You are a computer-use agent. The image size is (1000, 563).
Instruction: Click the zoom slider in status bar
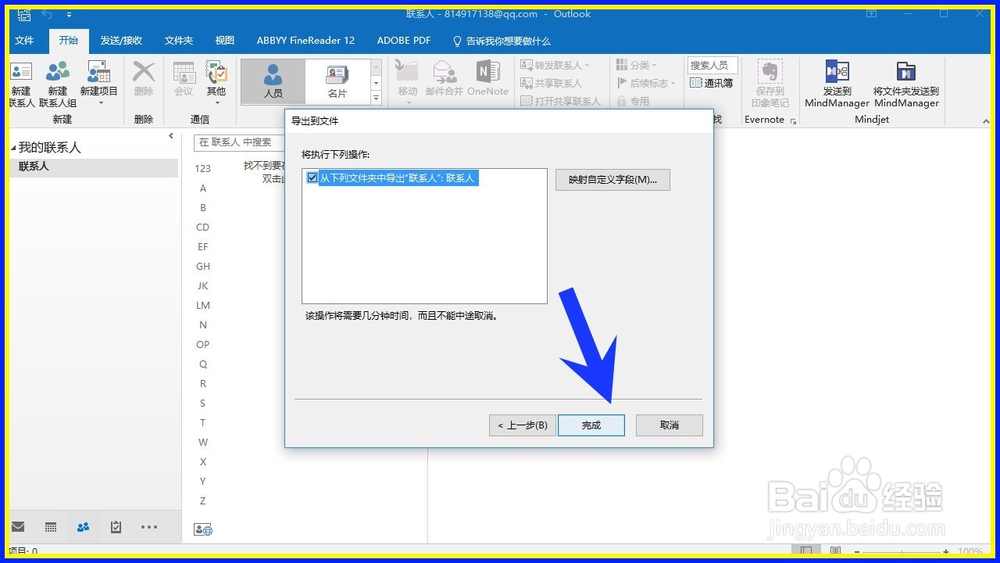coord(902,552)
